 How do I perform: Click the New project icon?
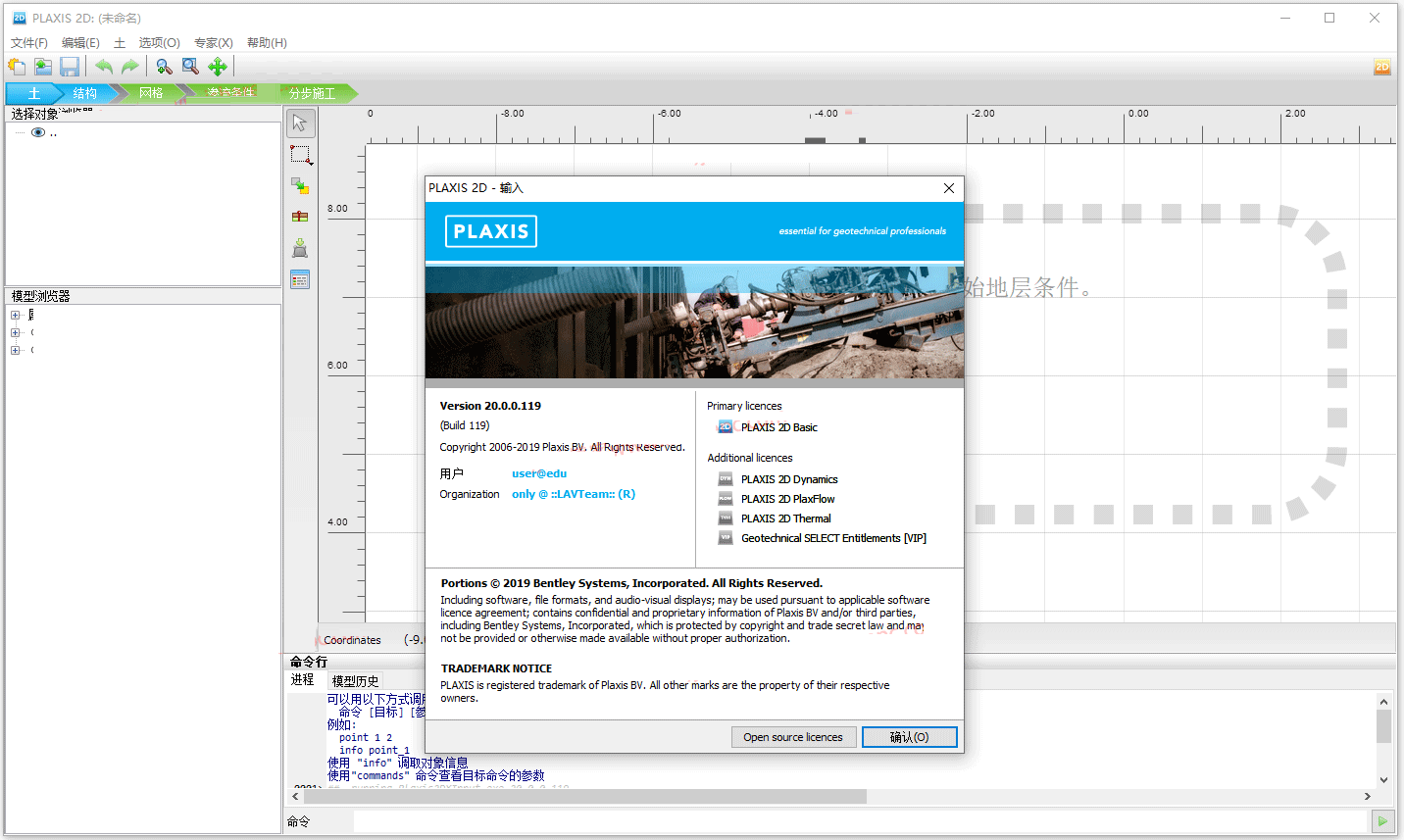[x=18, y=67]
